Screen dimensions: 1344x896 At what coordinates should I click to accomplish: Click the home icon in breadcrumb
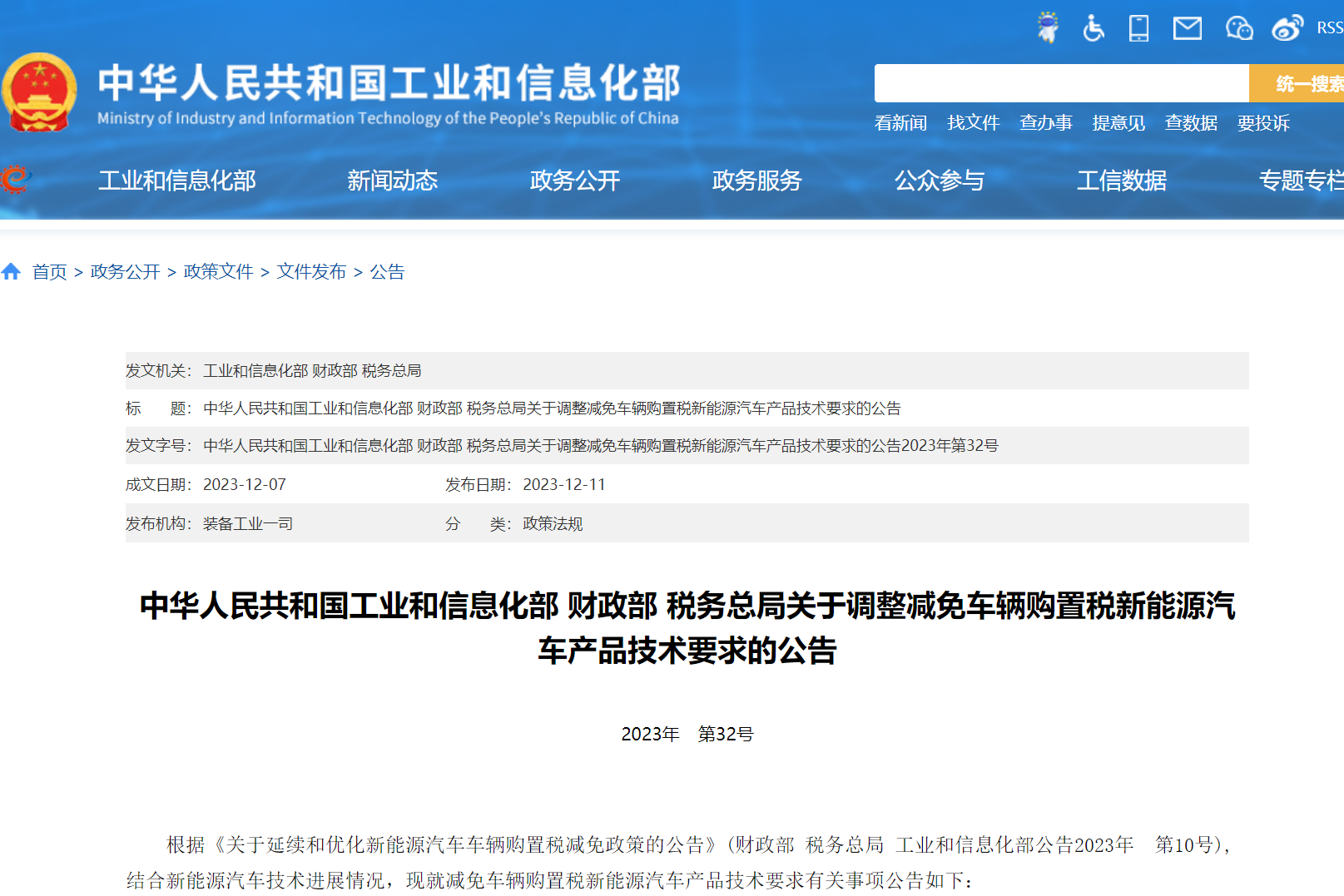[x=12, y=270]
